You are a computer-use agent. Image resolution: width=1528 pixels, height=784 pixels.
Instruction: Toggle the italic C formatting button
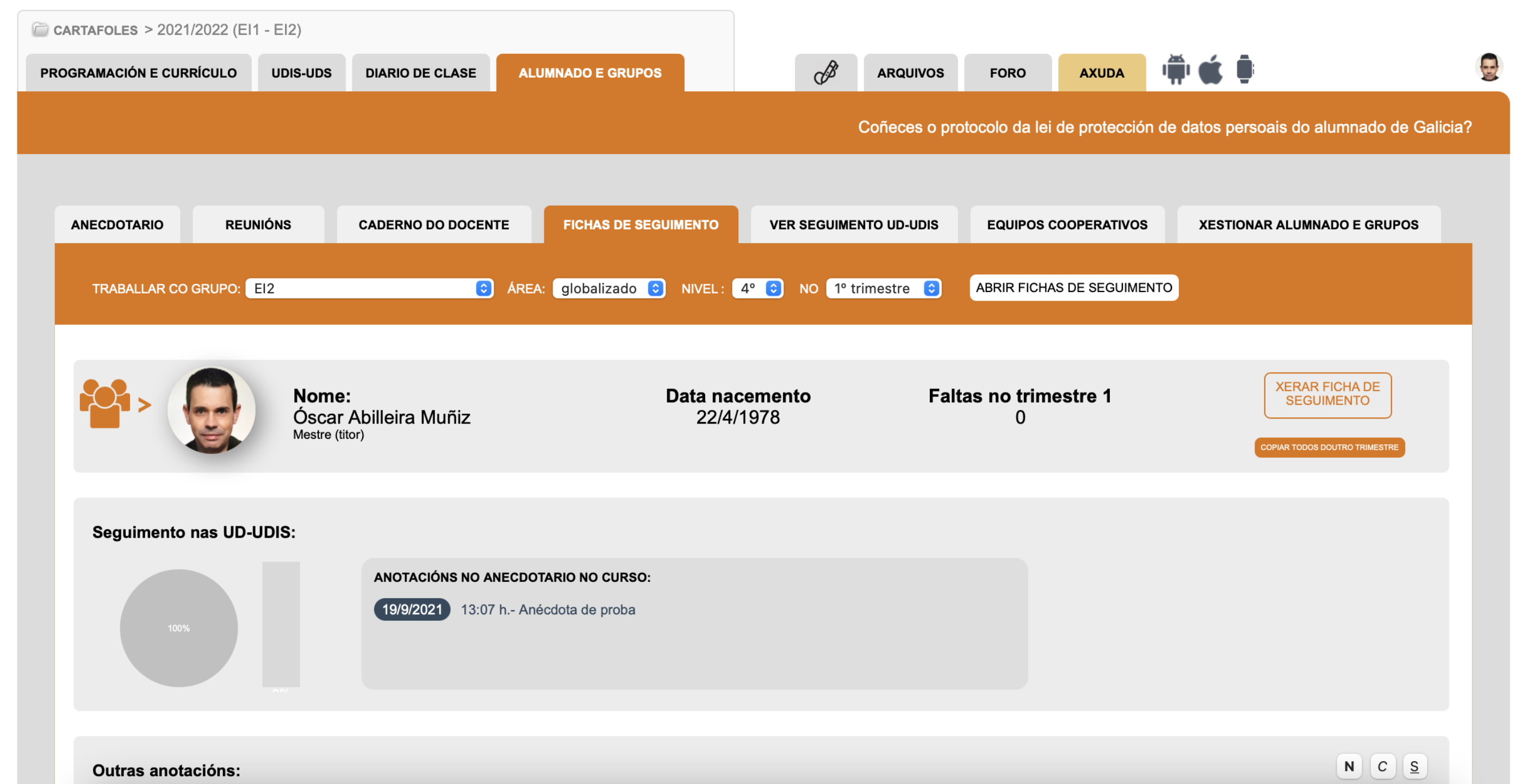click(1382, 766)
